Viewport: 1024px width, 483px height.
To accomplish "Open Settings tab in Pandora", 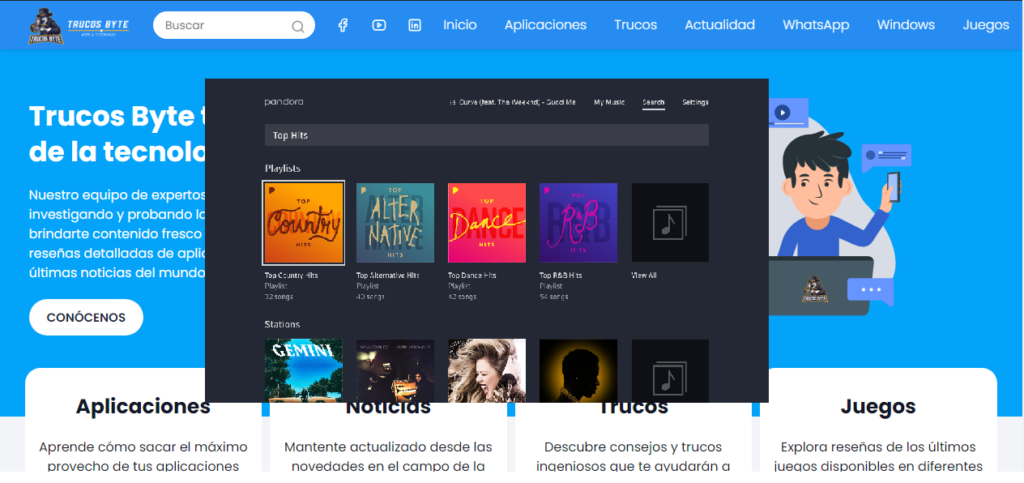I will point(696,102).
